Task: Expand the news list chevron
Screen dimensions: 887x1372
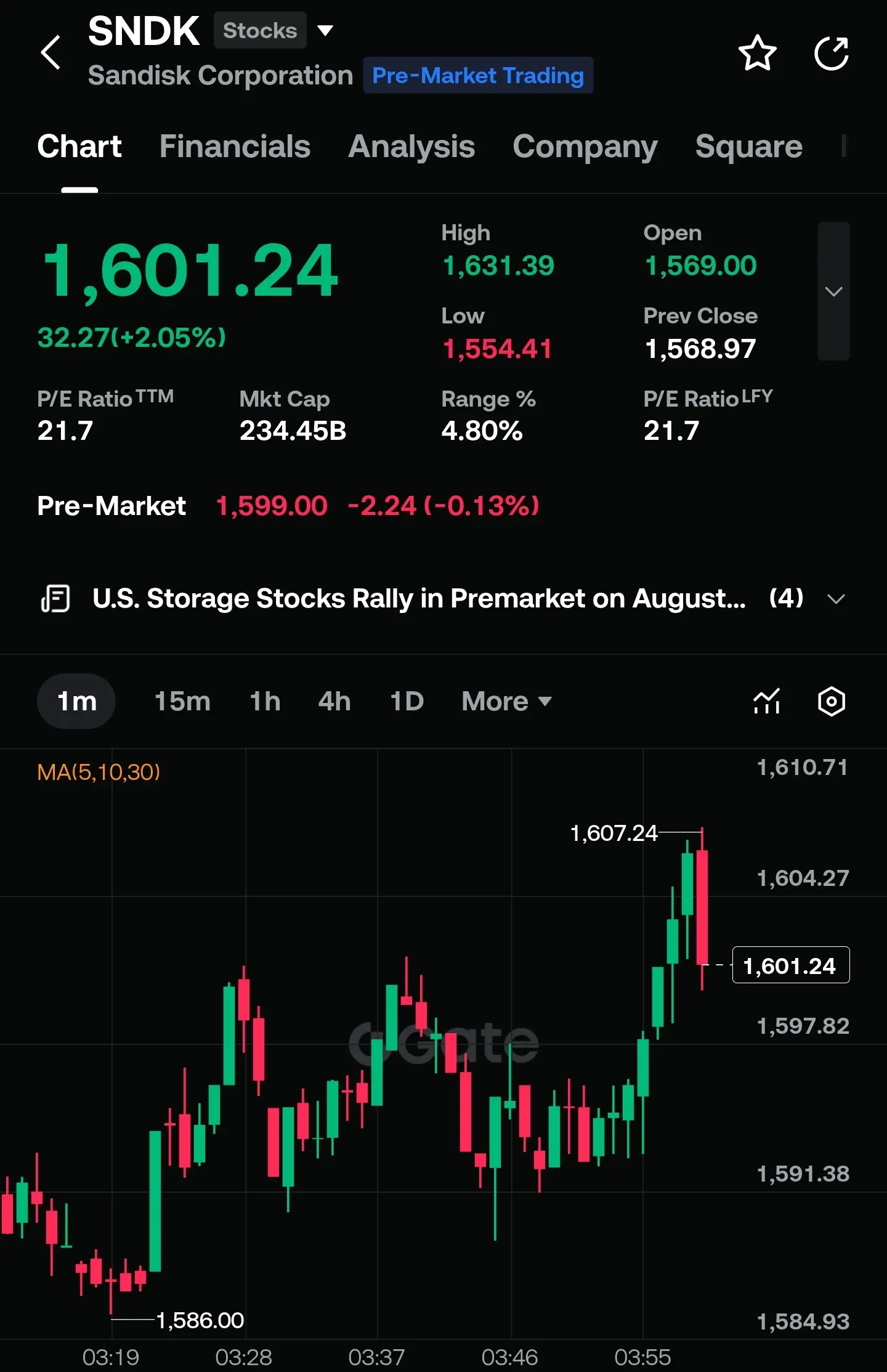Action: 836,599
